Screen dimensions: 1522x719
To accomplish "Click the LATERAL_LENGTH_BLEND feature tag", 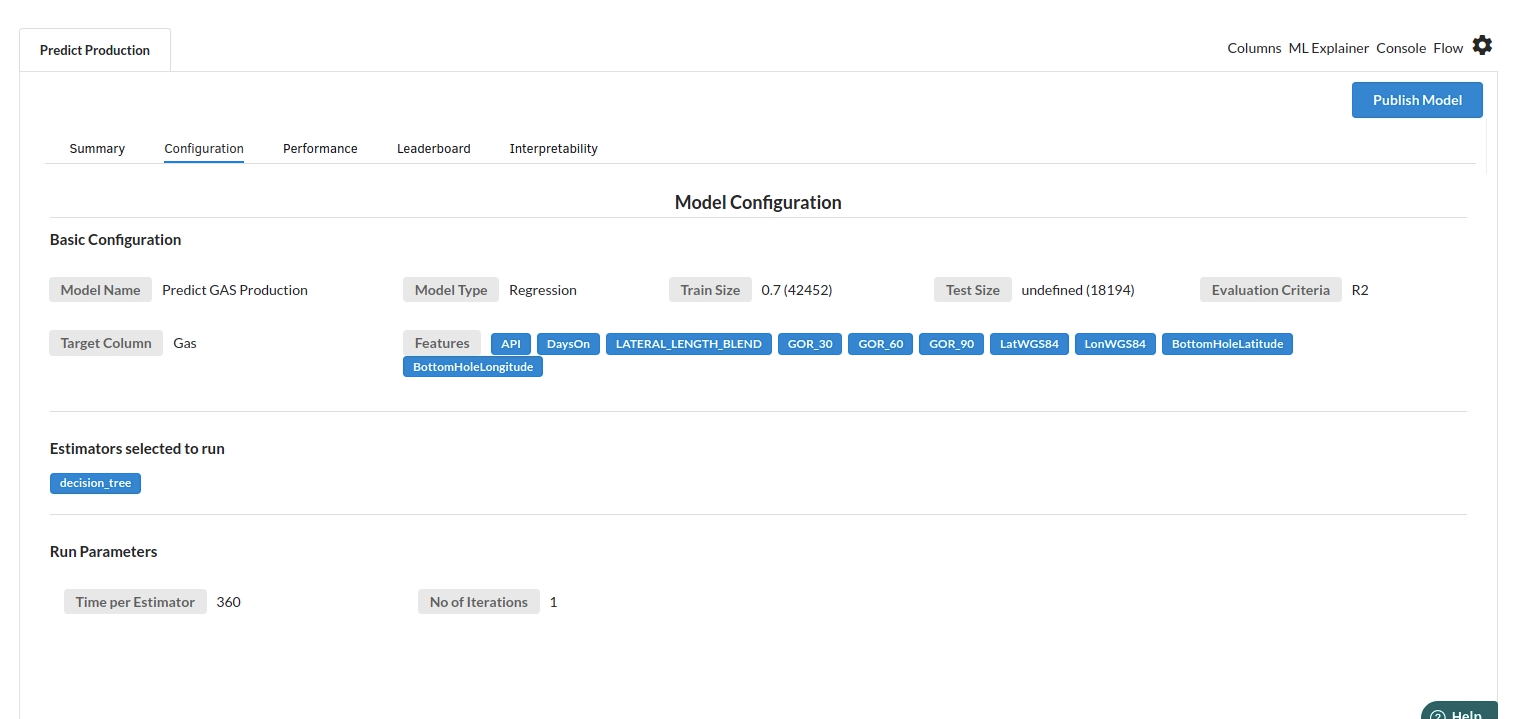I will pyautogui.click(x=688, y=344).
